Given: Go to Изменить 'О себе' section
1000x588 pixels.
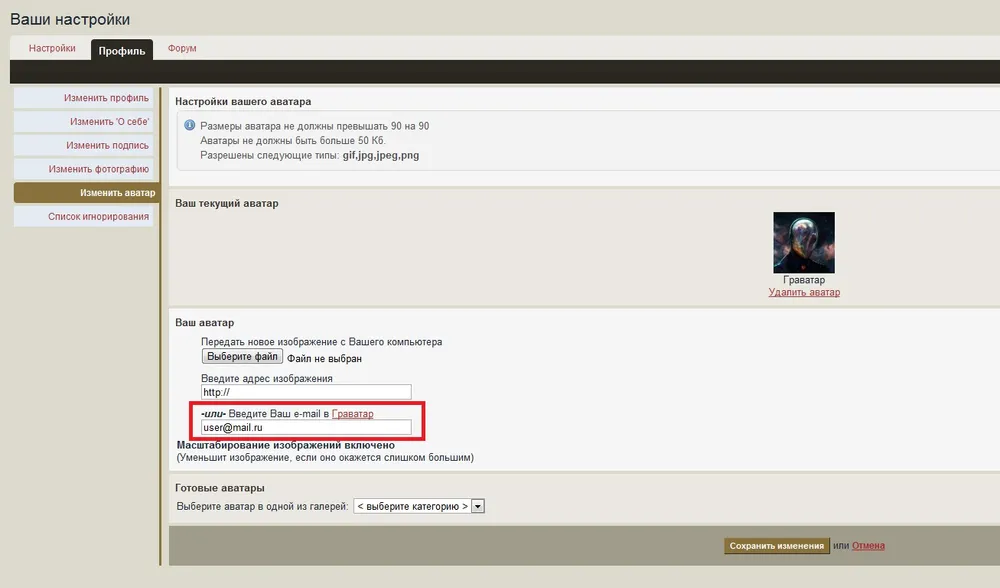Looking at the screenshot, I should coord(109,122).
